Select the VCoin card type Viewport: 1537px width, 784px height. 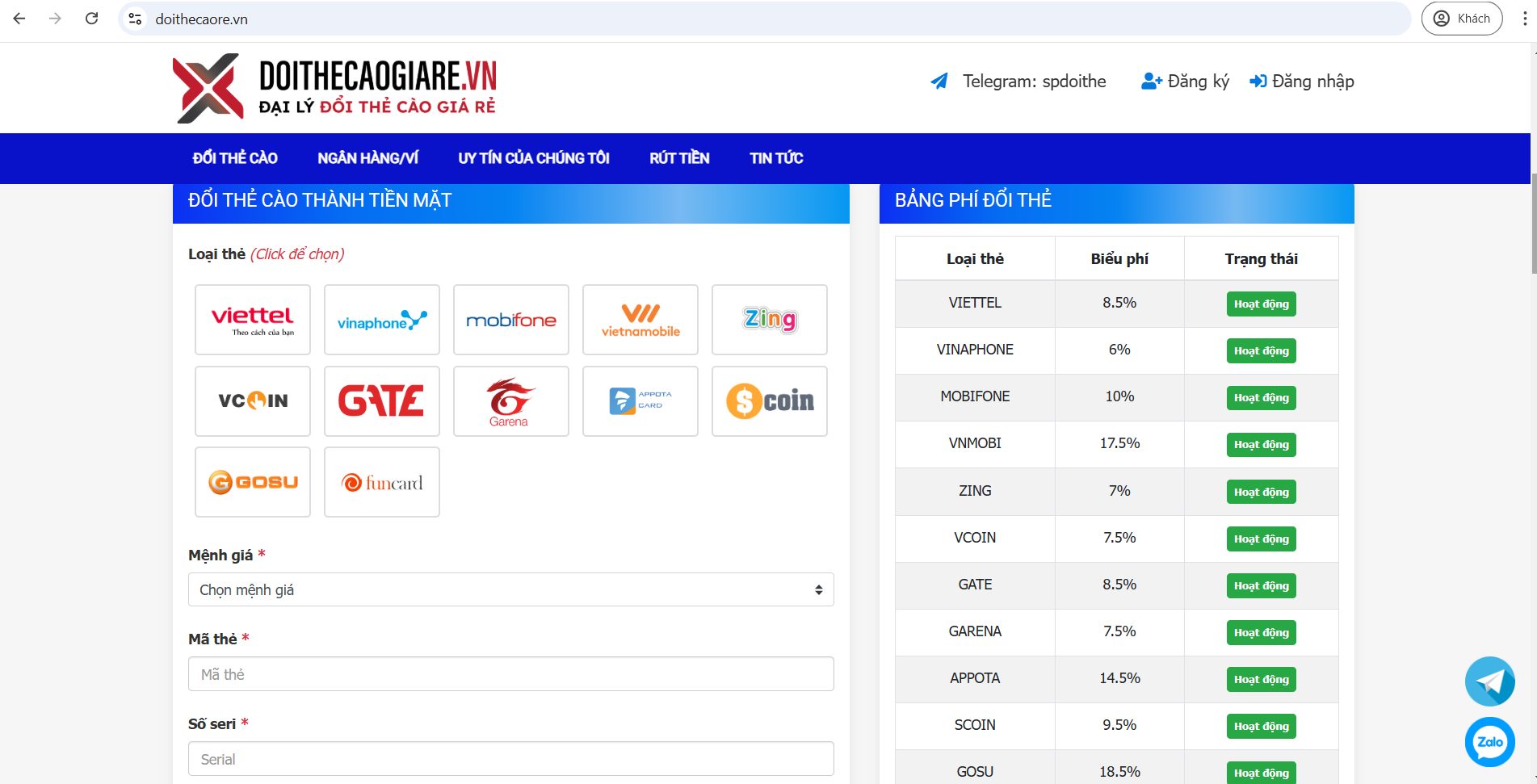[253, 401]
